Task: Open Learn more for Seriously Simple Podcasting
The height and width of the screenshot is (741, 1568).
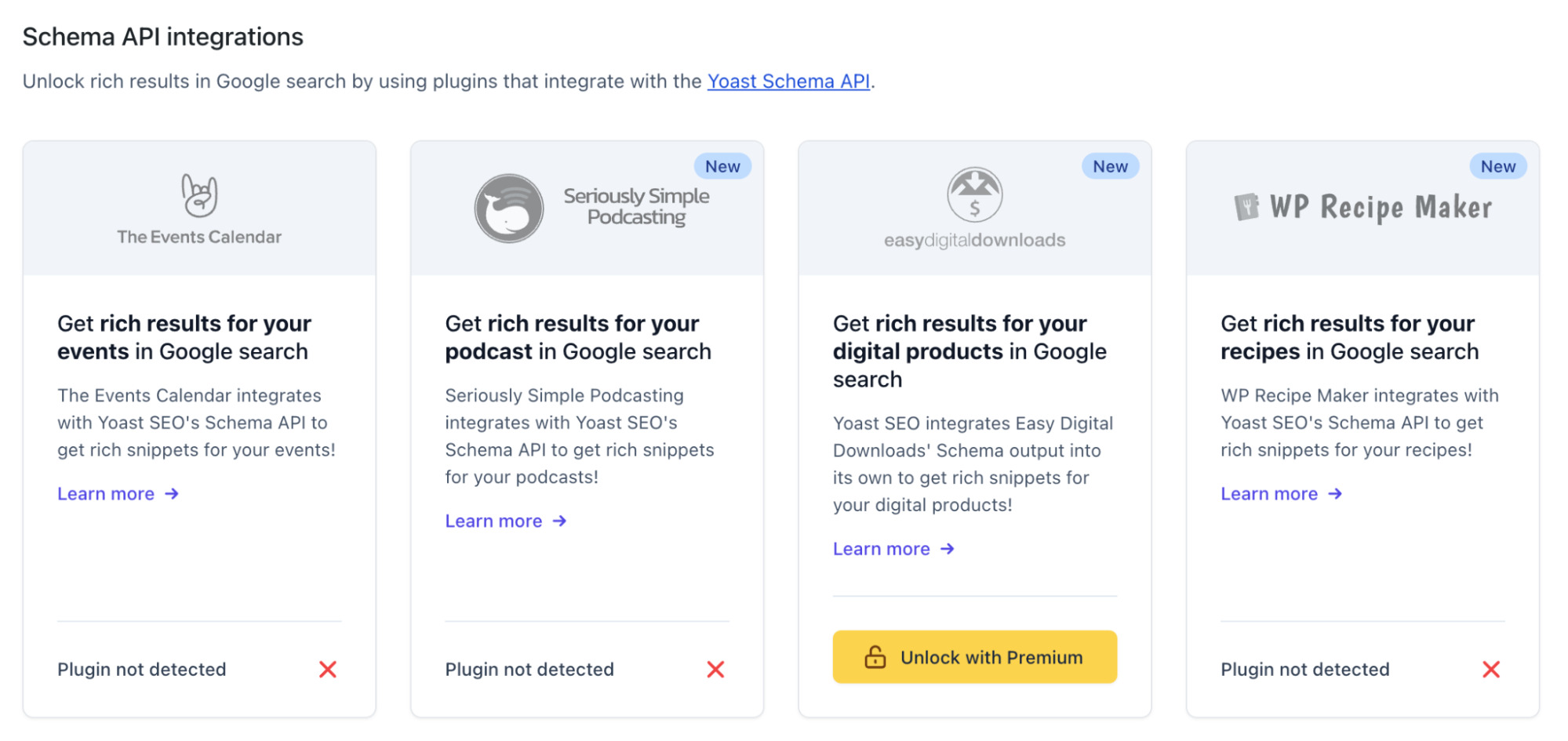Action: [x=494, y=521]
